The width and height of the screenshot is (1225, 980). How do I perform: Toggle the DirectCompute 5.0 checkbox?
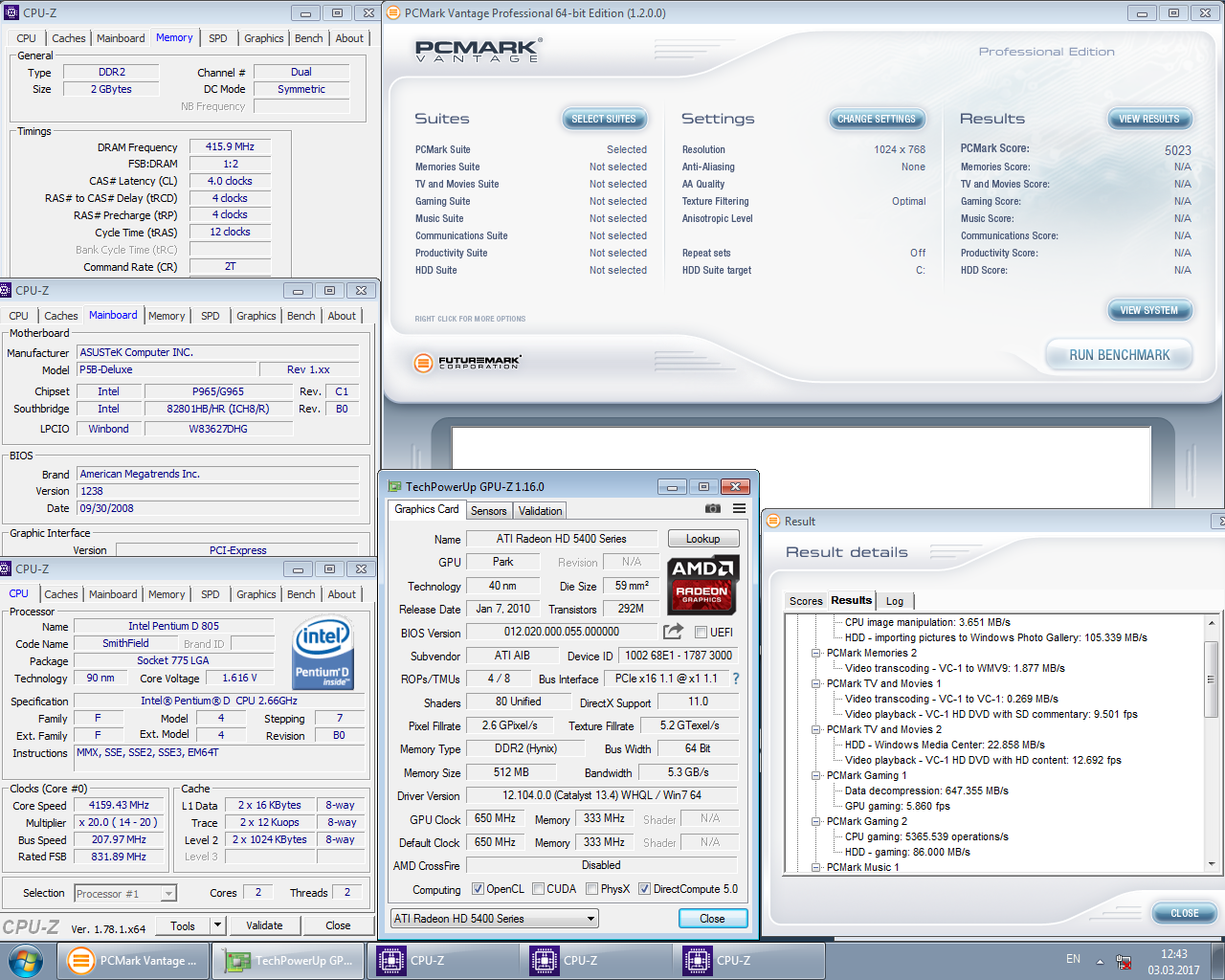point(644,889)
